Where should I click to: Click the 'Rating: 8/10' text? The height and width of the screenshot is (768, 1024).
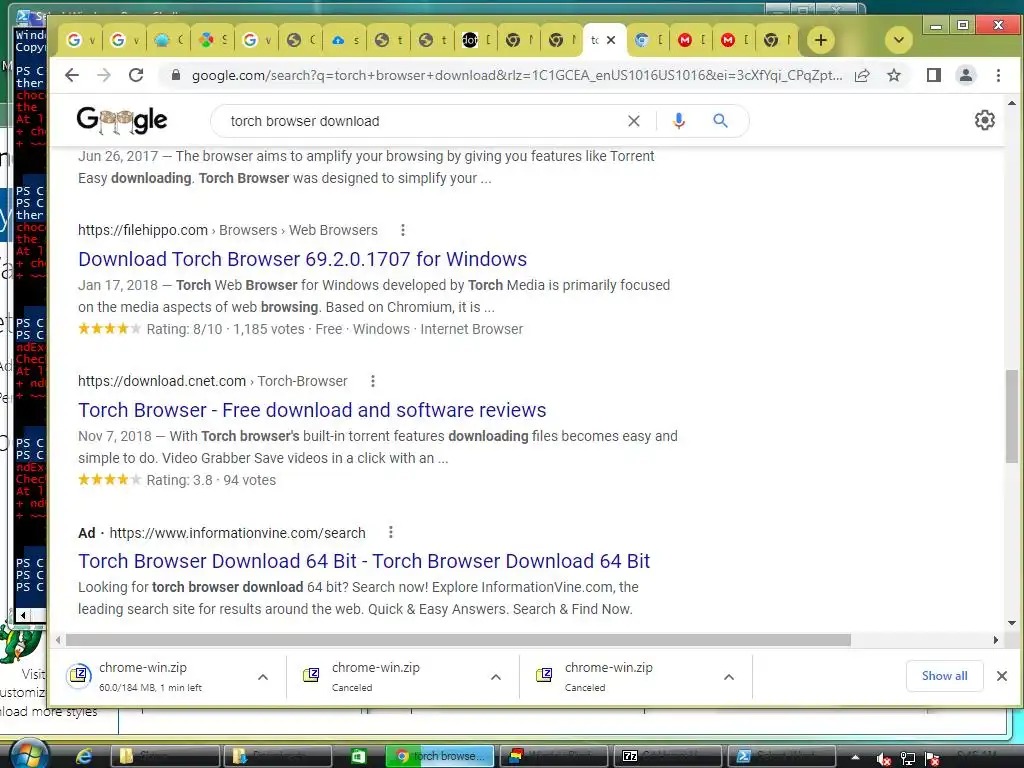click(184, 329)
